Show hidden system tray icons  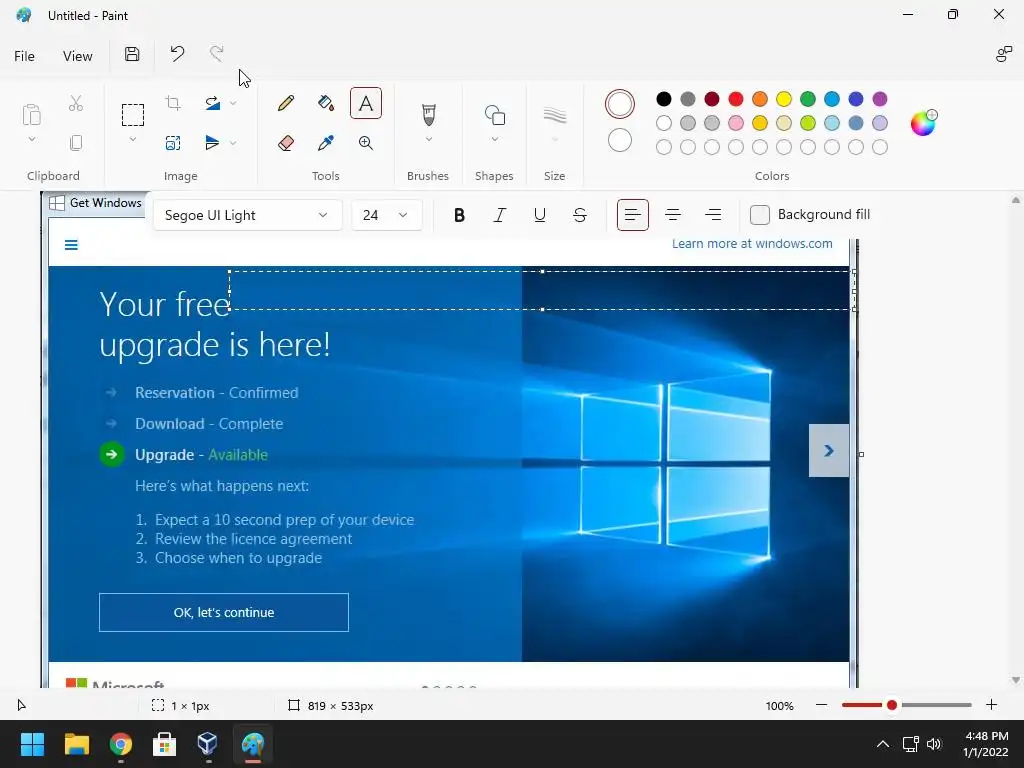pyautogui.click(x=882, y=744)
